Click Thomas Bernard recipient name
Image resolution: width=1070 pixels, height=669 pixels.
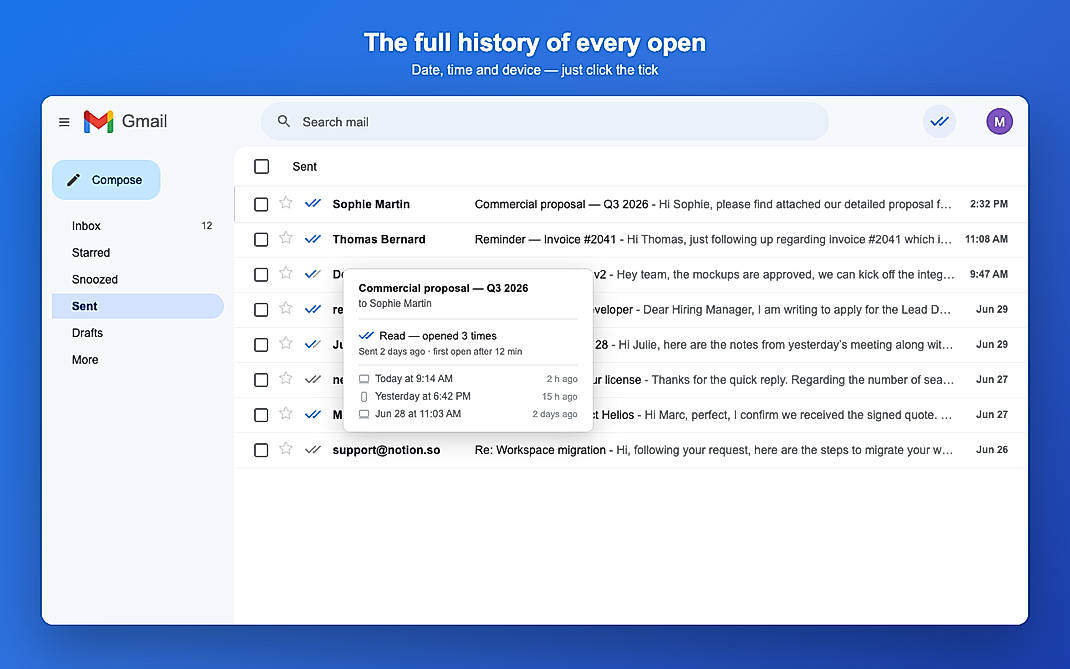(379, 240)
